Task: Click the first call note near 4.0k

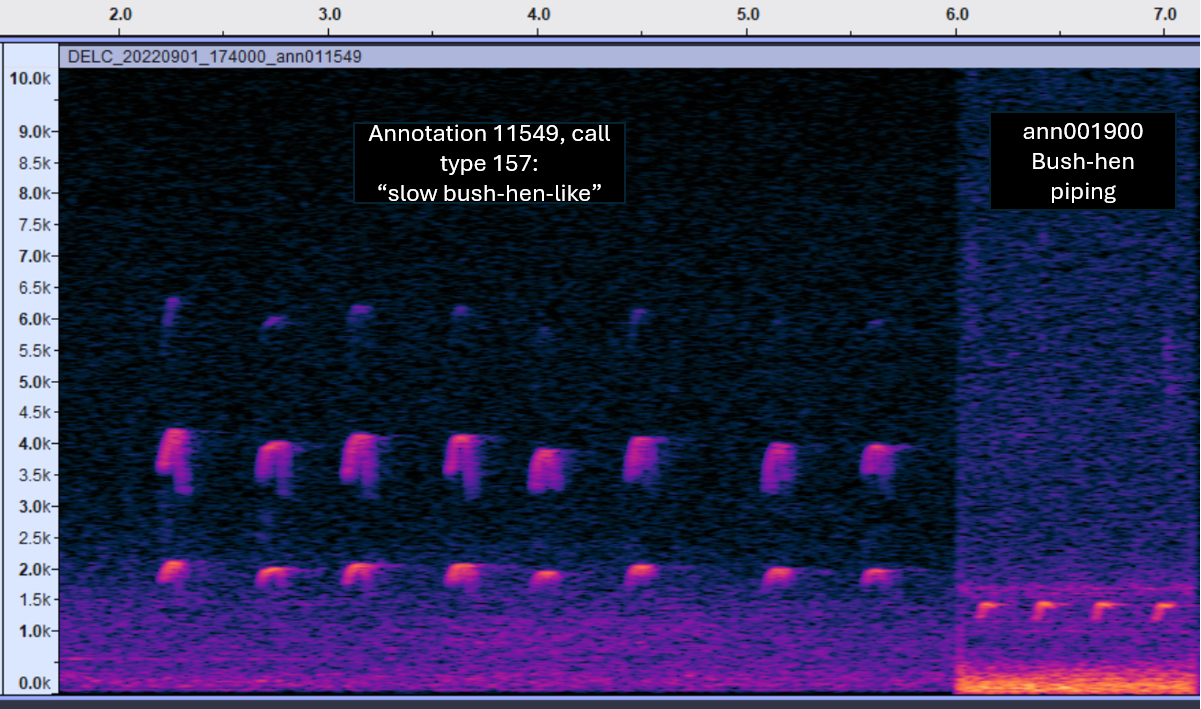Action: pyautogui.click(x=174, y=457)
